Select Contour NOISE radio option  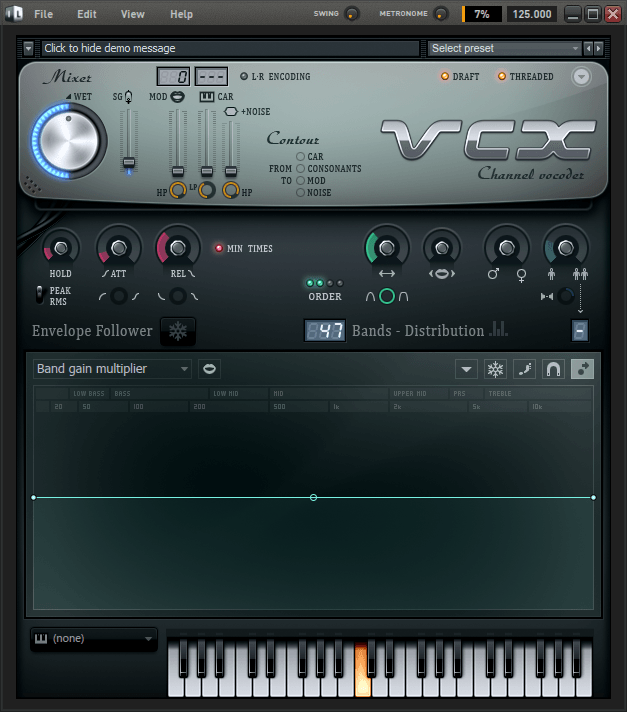point(300,193)
